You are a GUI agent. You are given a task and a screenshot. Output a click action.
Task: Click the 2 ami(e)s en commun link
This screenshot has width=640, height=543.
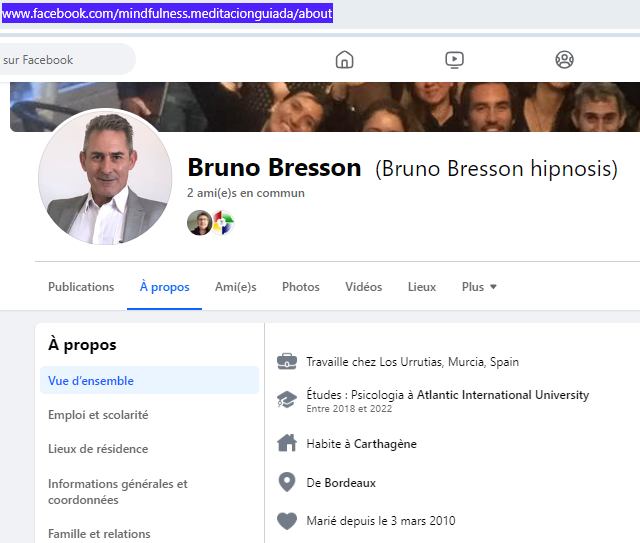click(x=246, y=193)
